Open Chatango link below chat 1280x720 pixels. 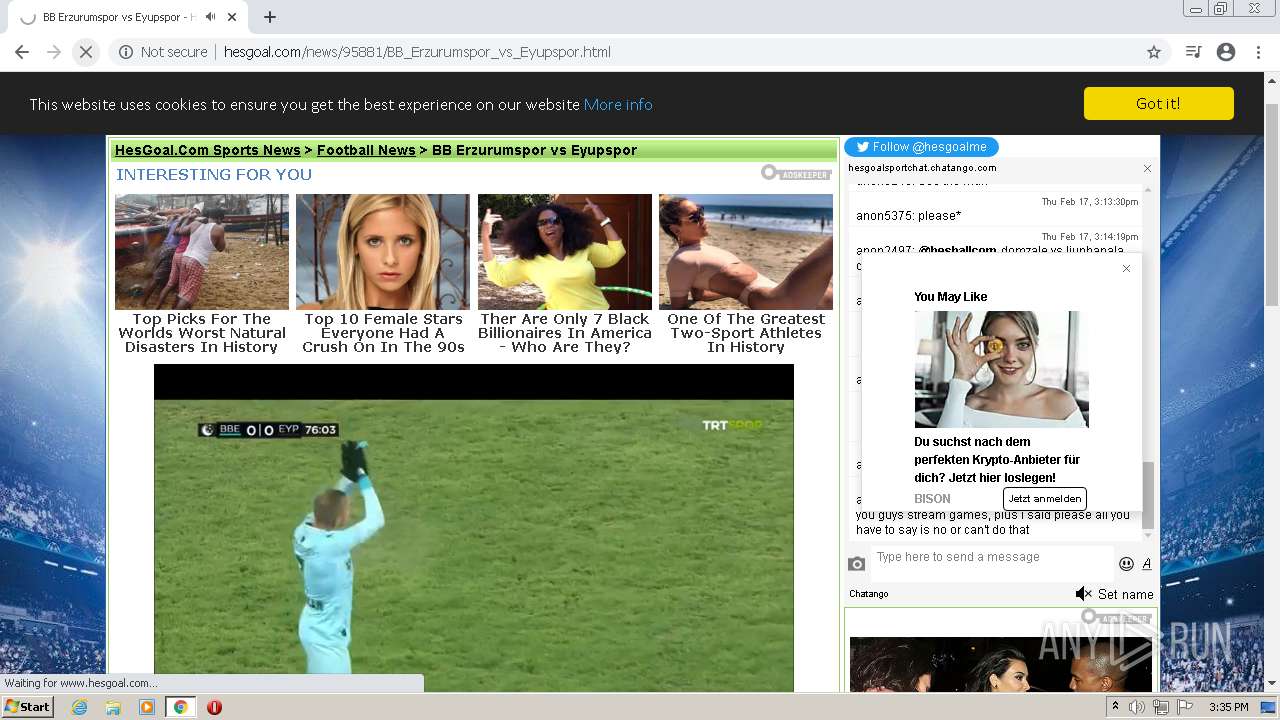(x=869, y=594)
